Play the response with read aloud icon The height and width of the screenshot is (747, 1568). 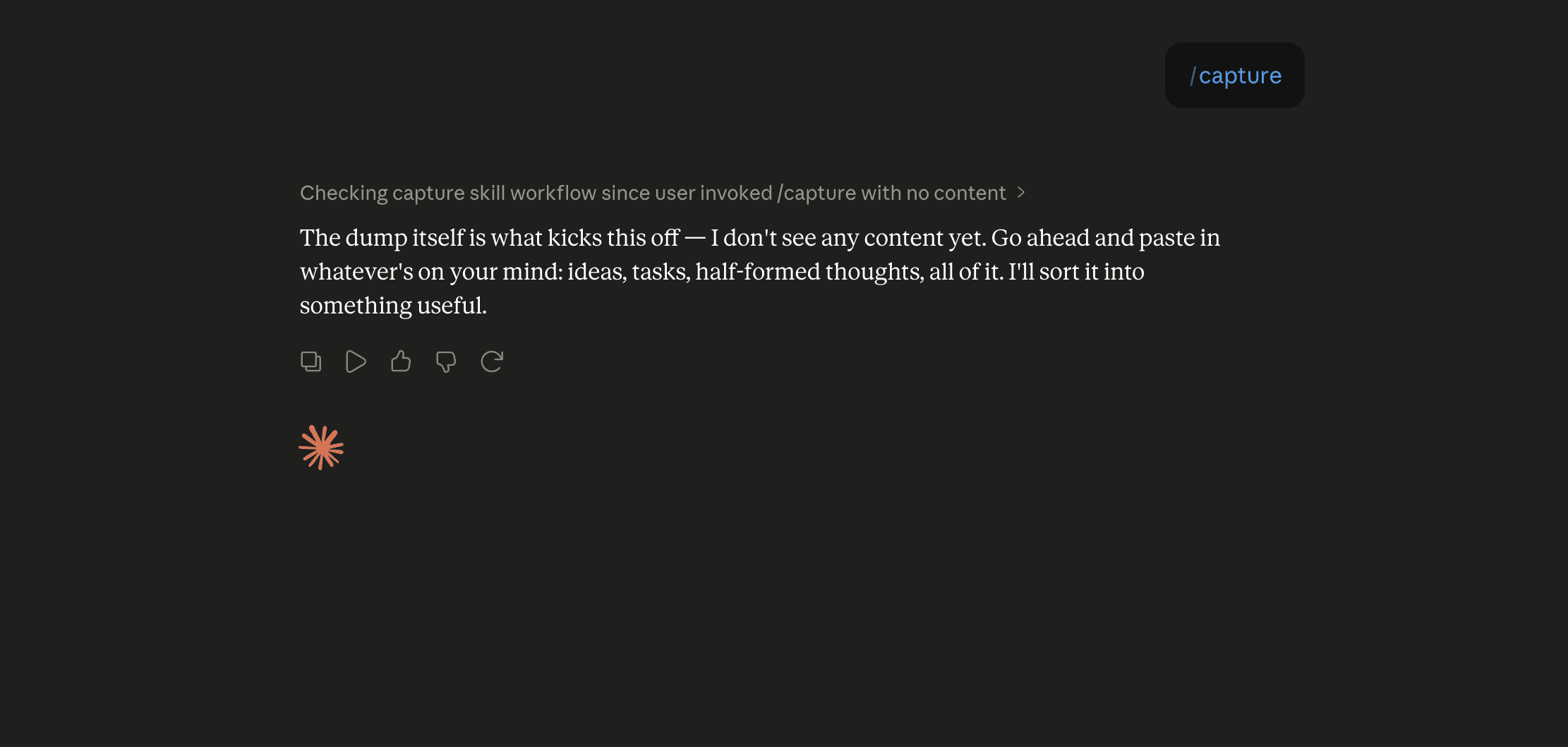pos(356,361)
